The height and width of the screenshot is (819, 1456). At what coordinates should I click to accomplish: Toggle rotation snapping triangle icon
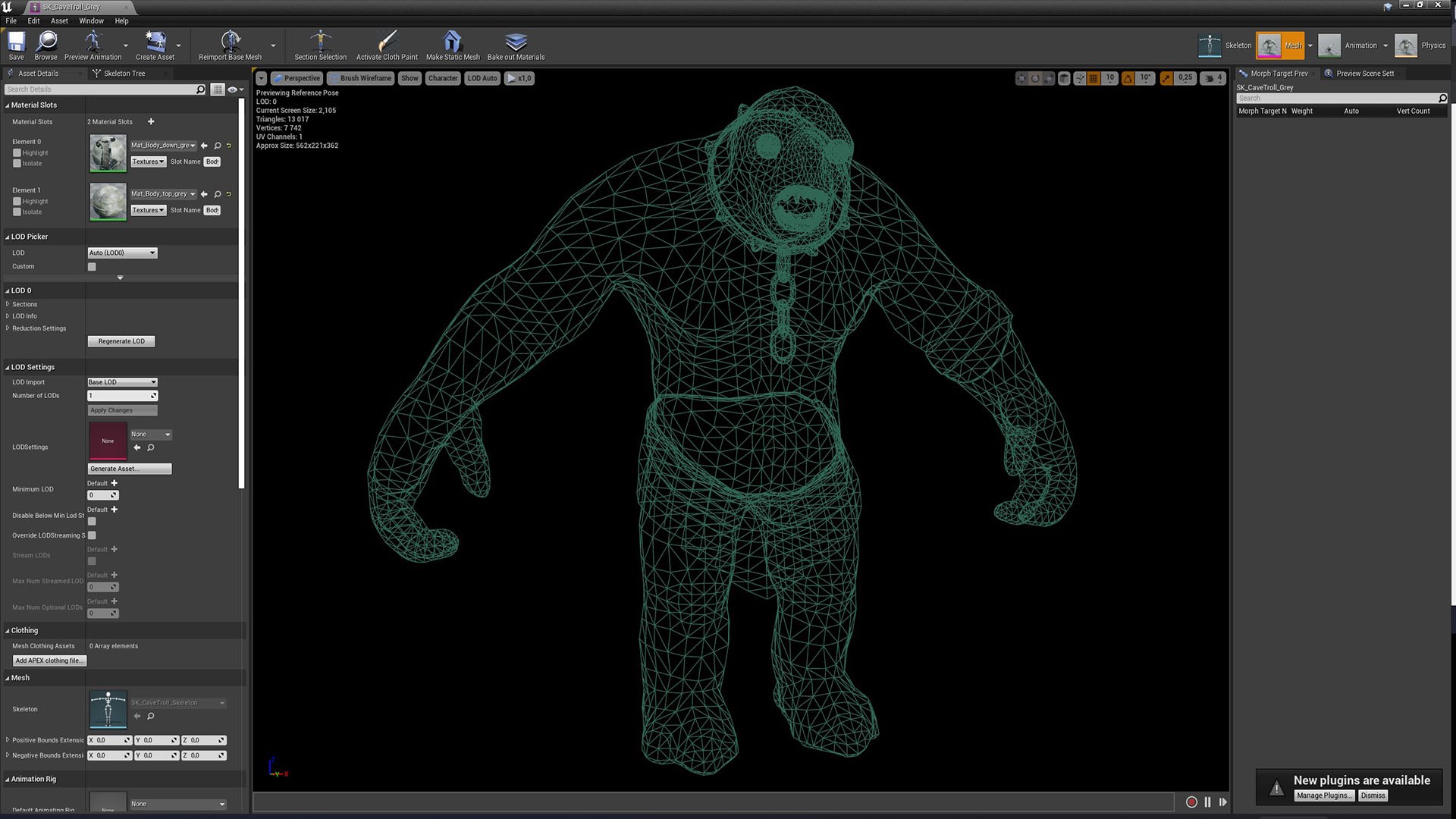pos(1128,78)
